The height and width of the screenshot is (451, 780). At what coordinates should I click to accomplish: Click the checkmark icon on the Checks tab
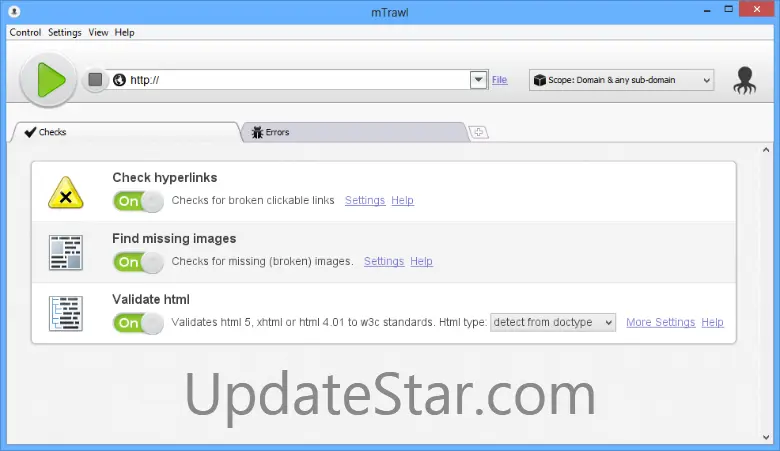(x=30, y=132)
